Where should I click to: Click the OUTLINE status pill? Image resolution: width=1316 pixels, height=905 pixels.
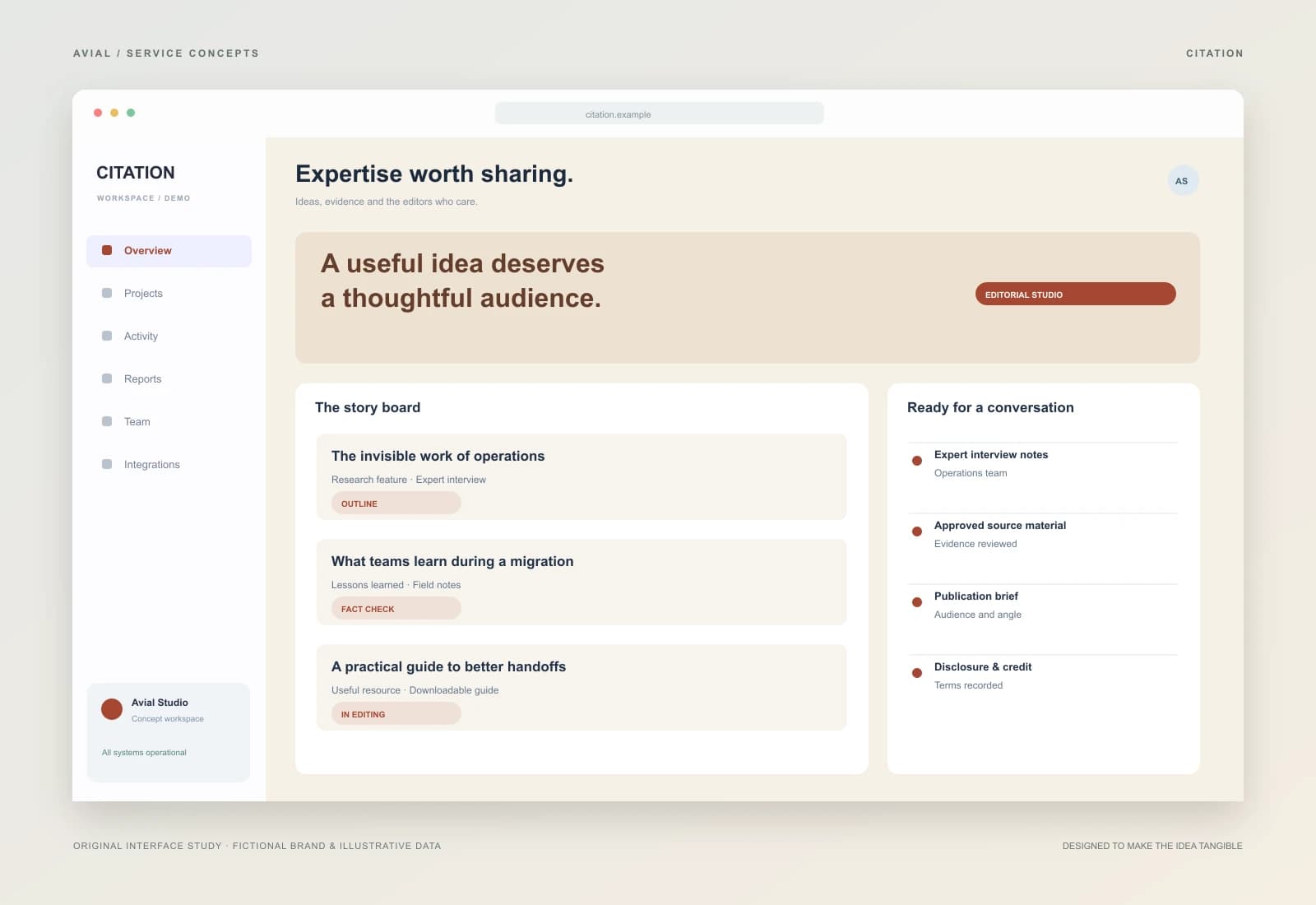(x=396, y=503)
